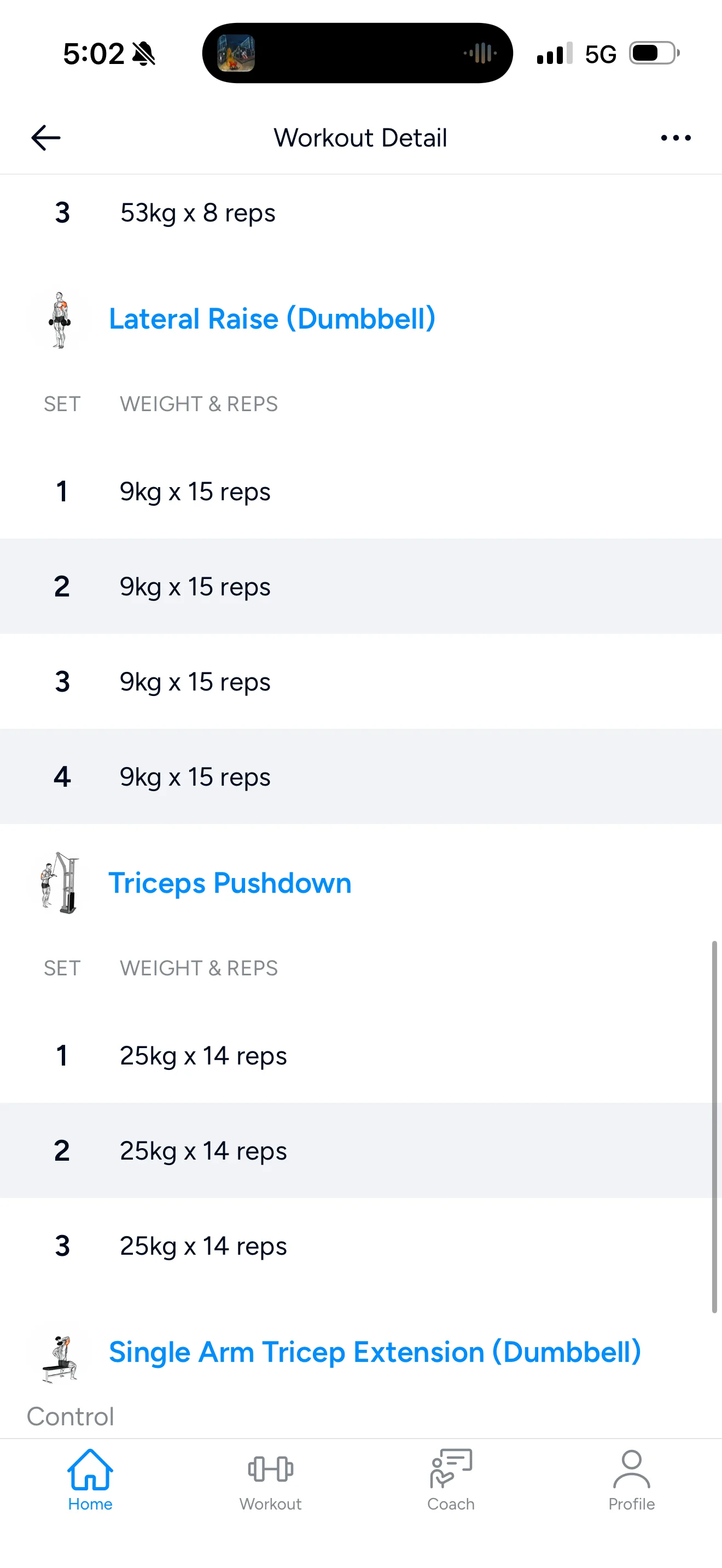The width and height of the screenshot is (722, 1568).
Task: Select Lateral Raise set 4 row
Action: 361,777
